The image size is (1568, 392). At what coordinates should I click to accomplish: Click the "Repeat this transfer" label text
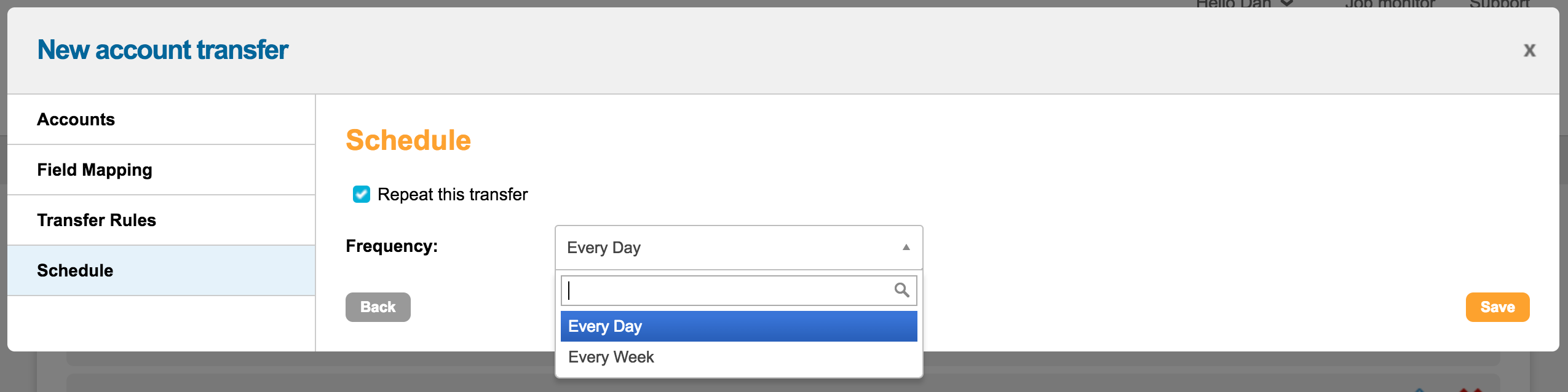(452, 194)
